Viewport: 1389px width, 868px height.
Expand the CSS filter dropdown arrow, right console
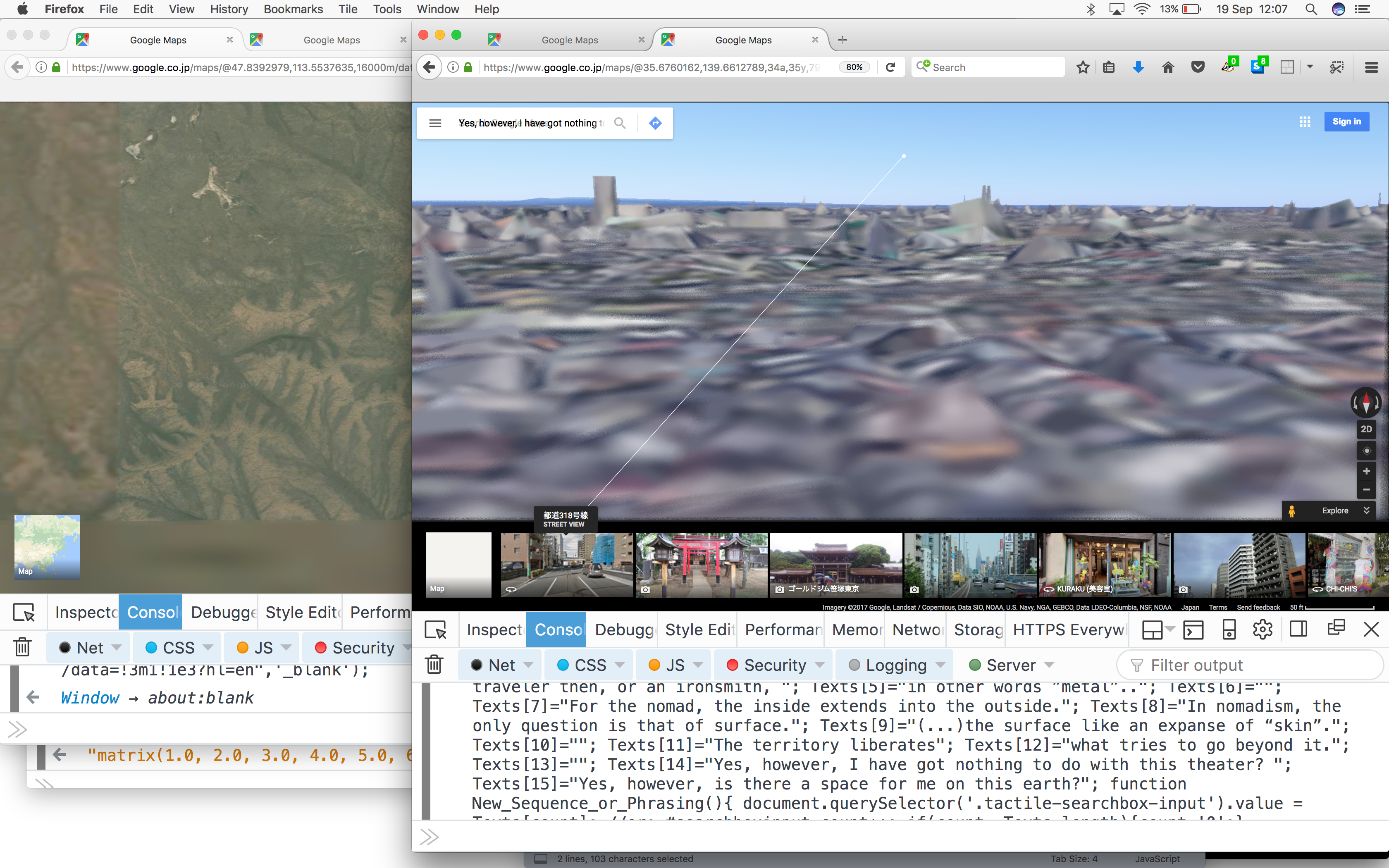point(619,665)
